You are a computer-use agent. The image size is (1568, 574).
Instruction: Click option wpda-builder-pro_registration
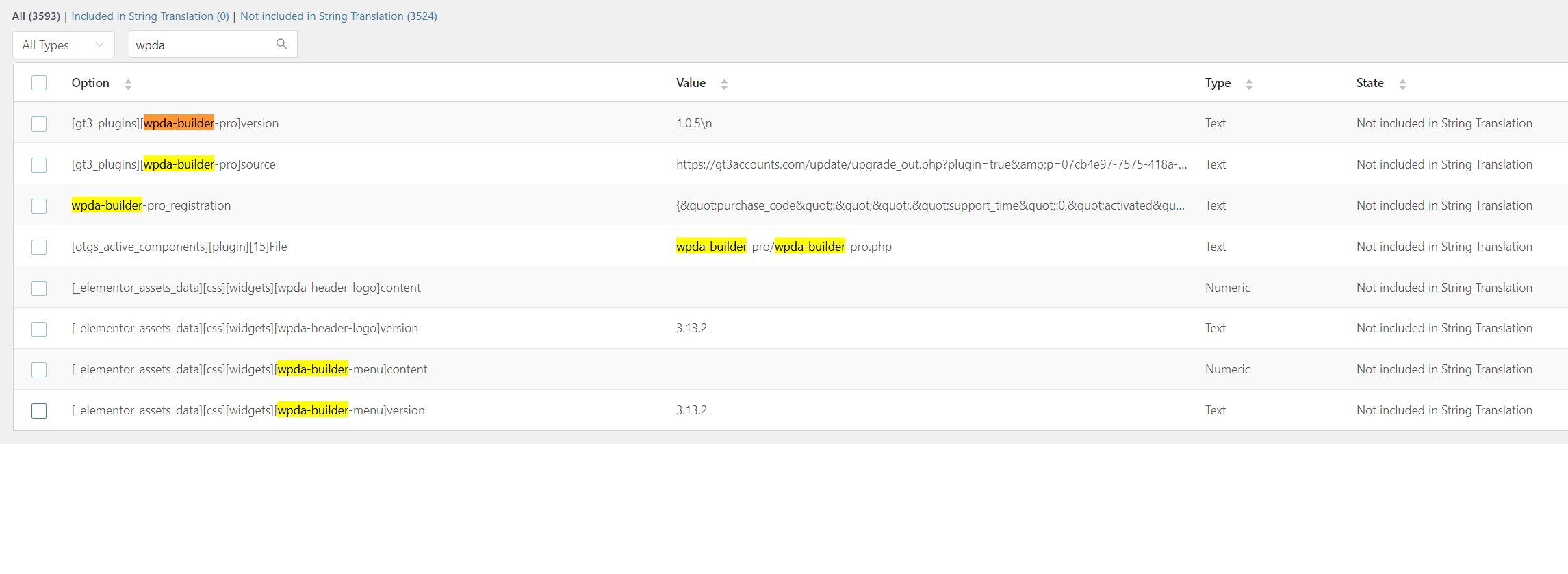[151, 205]
